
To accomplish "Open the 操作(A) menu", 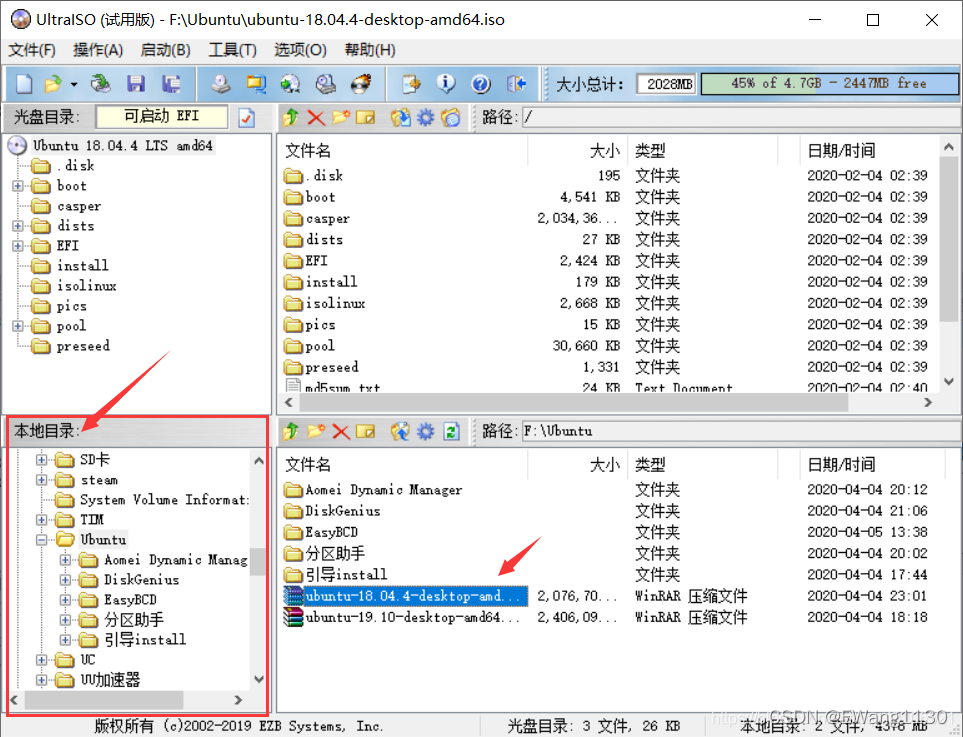I will tap(98, 50).
